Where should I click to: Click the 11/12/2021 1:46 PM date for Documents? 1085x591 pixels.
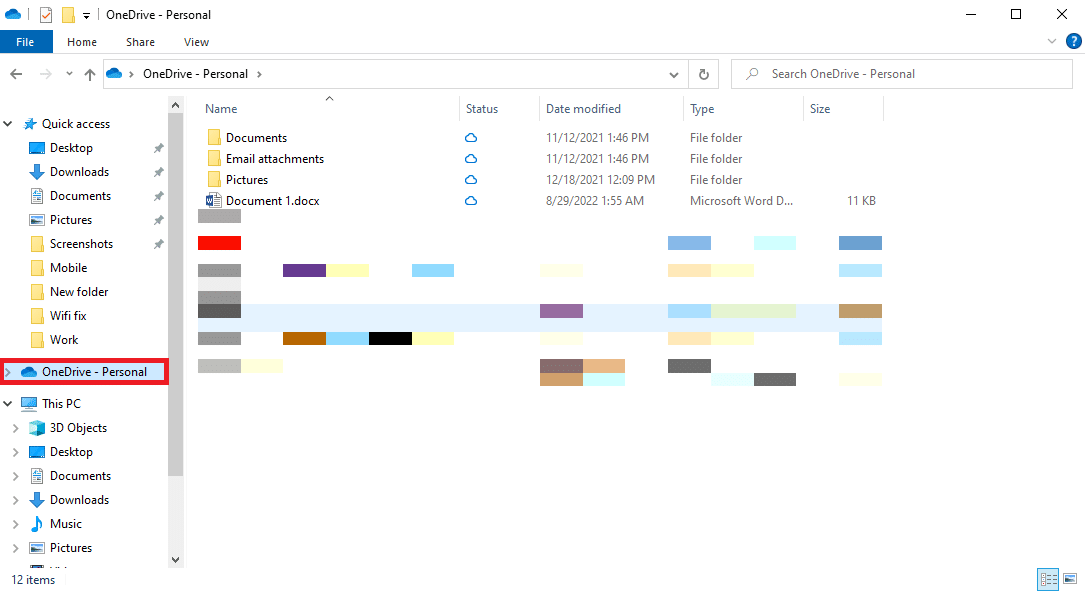597,138
